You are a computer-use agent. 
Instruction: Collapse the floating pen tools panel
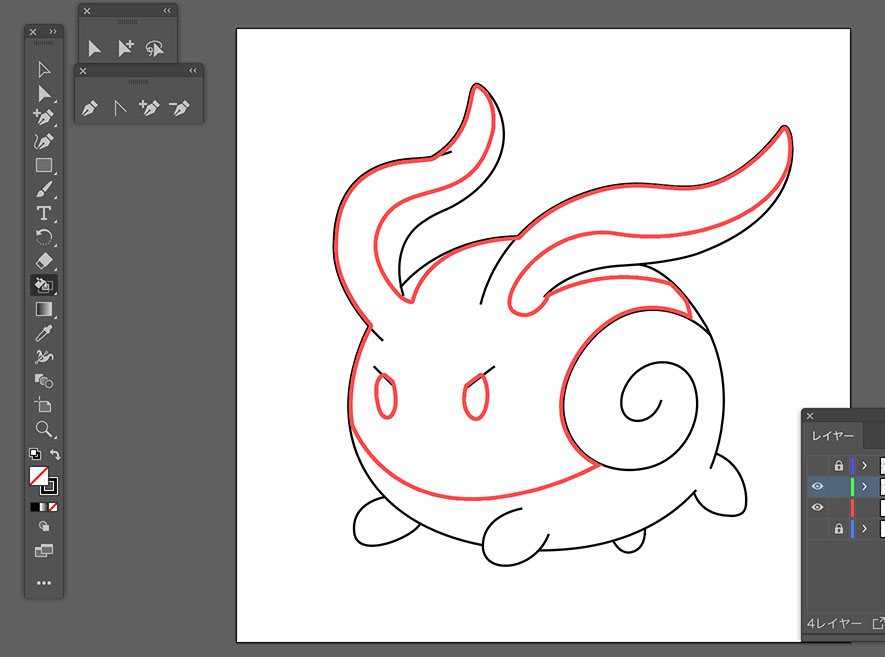(x=193, y=71)
